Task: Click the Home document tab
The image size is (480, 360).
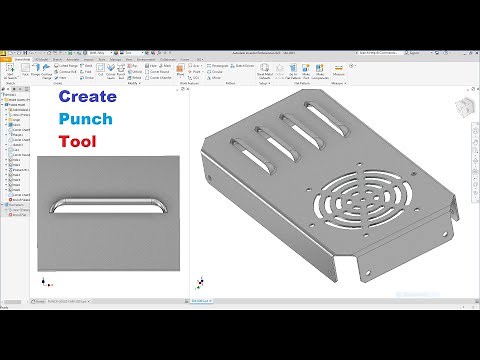Action: click(38, 301)
